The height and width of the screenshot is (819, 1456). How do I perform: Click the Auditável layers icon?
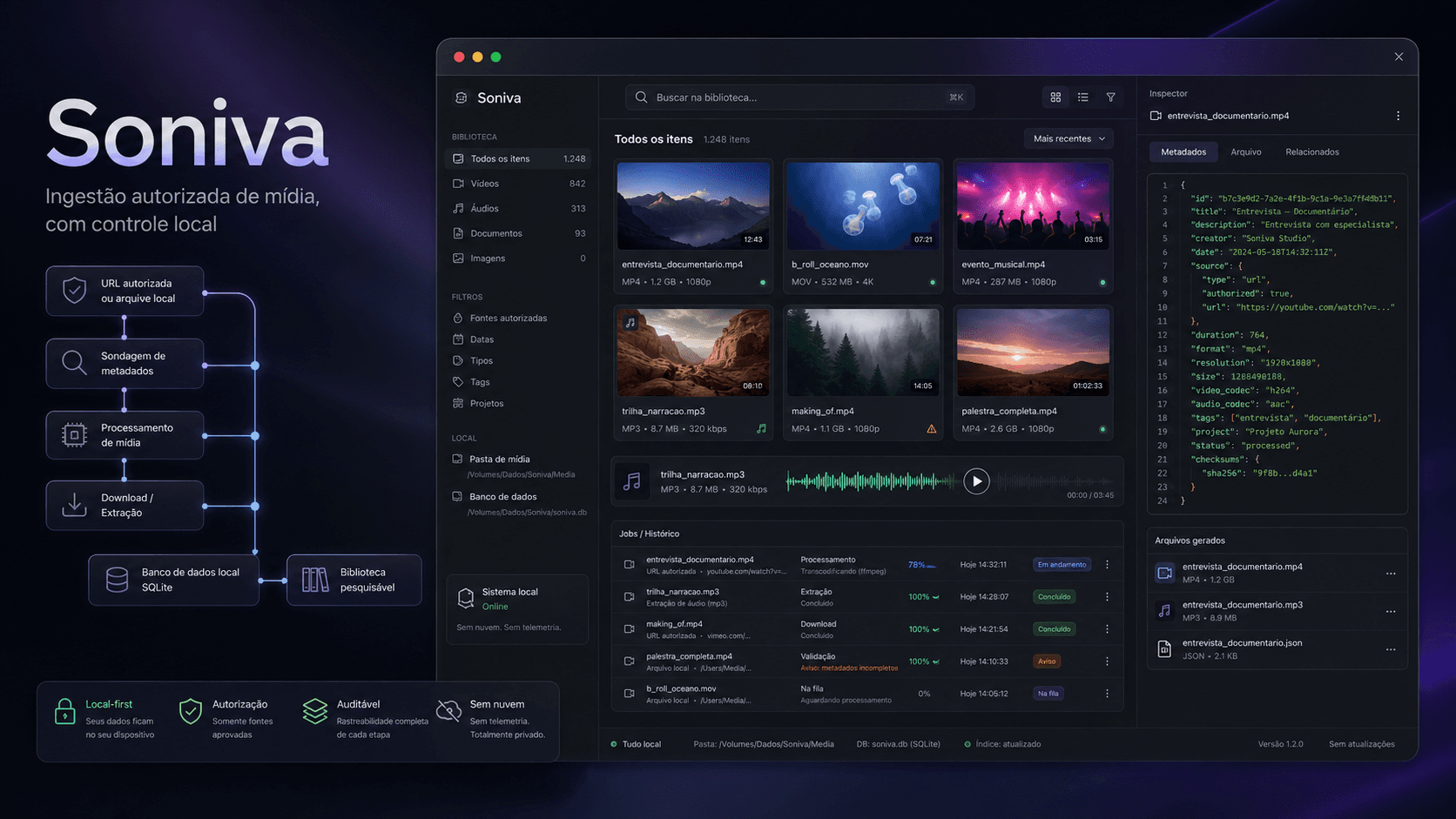click(x=314, y=711)
